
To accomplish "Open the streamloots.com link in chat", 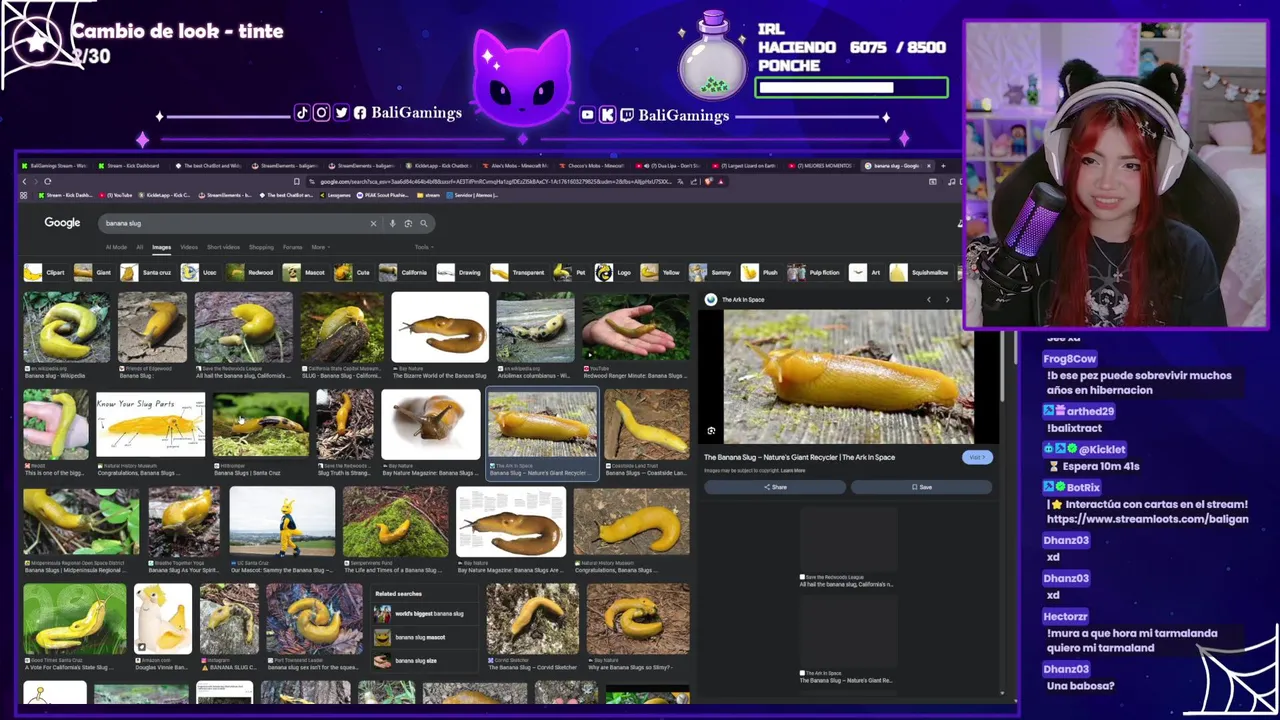I will (x=1148, y=519).
